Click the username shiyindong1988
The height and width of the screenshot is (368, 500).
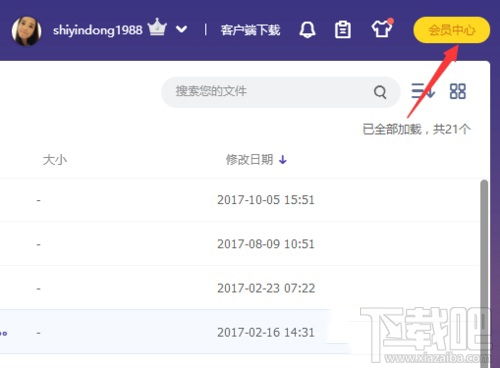coord(98,30)
